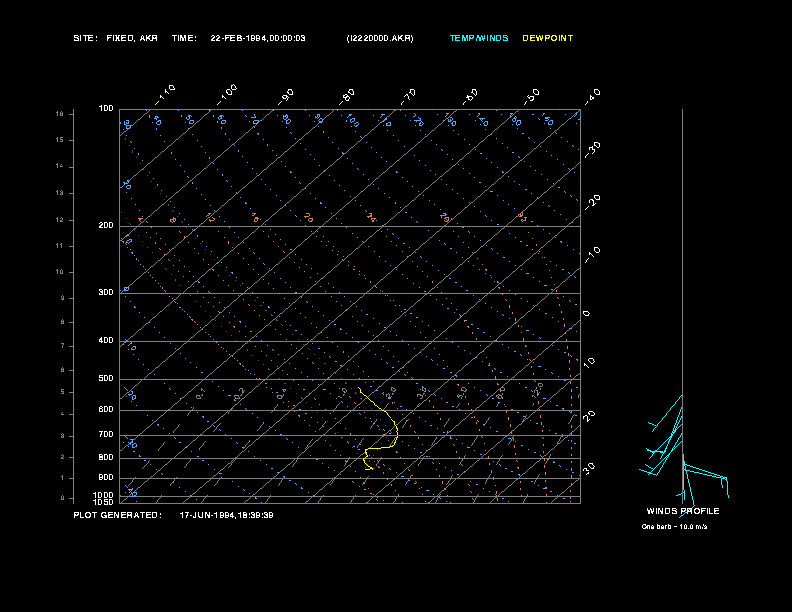Click the 9 km height axis tick label
This screenshot has width=792, height=612.
coord(63,298)
